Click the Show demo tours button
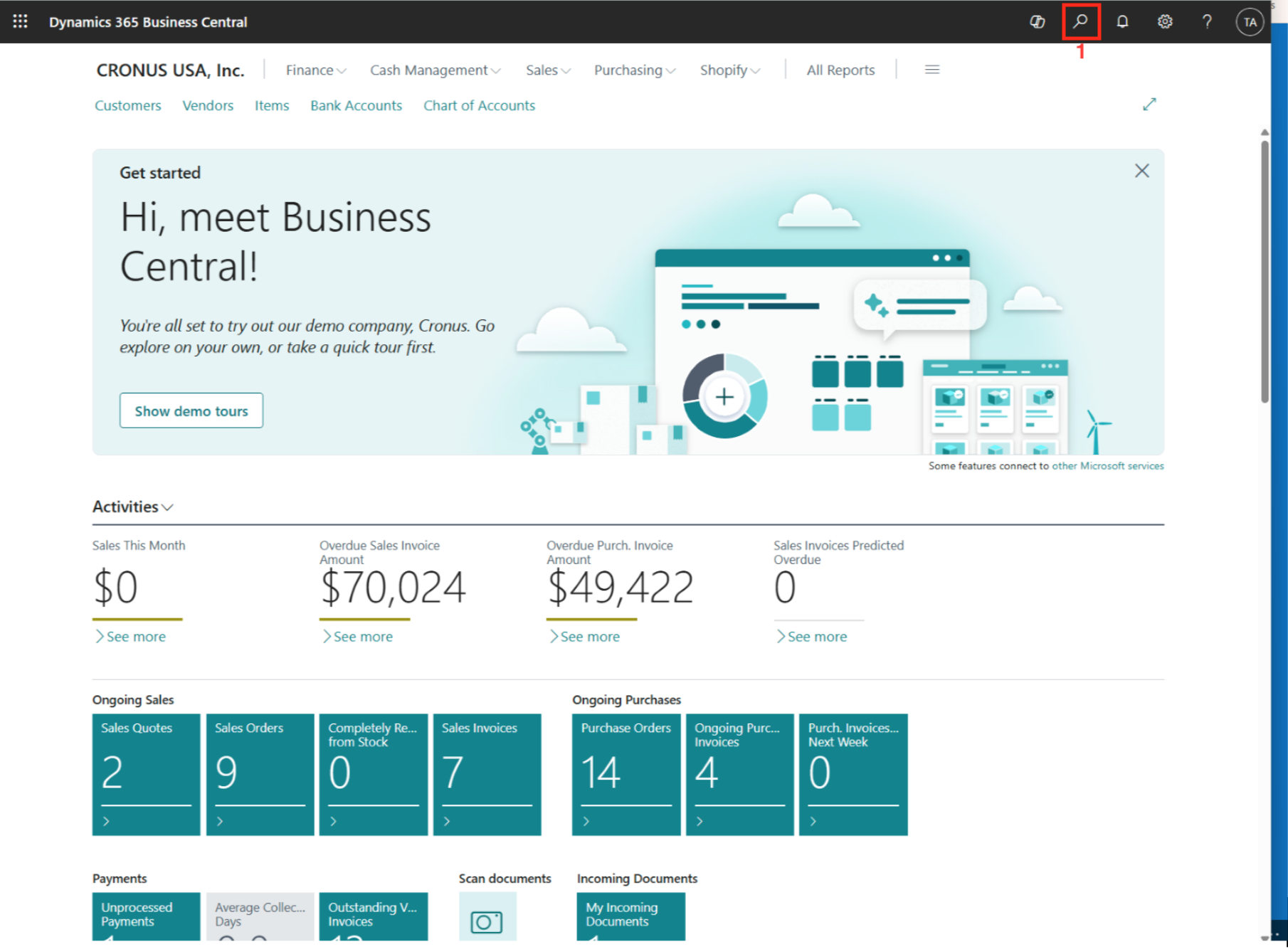This screenshot has width=1288, height=949. tap(191, 410)
